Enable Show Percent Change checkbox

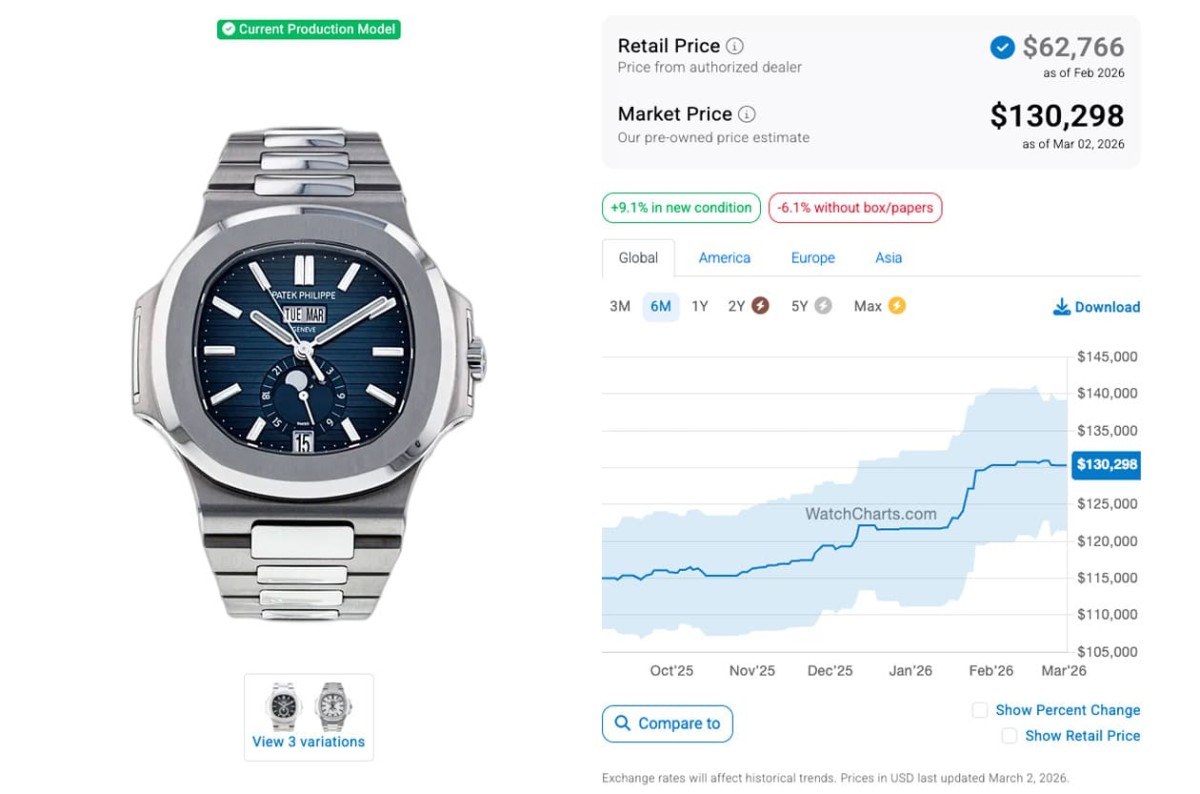(x=980, y=710)
